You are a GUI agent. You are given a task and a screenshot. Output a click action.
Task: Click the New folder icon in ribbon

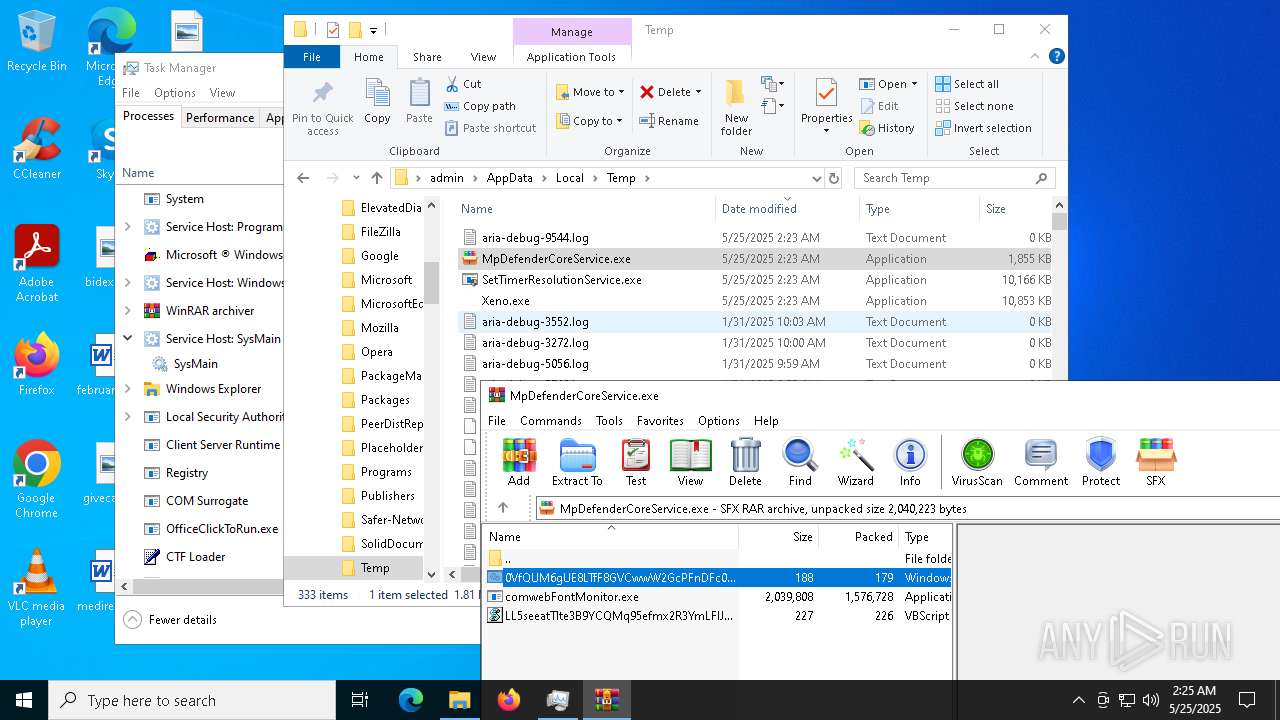pyautogui.click(x=736, y=108)
